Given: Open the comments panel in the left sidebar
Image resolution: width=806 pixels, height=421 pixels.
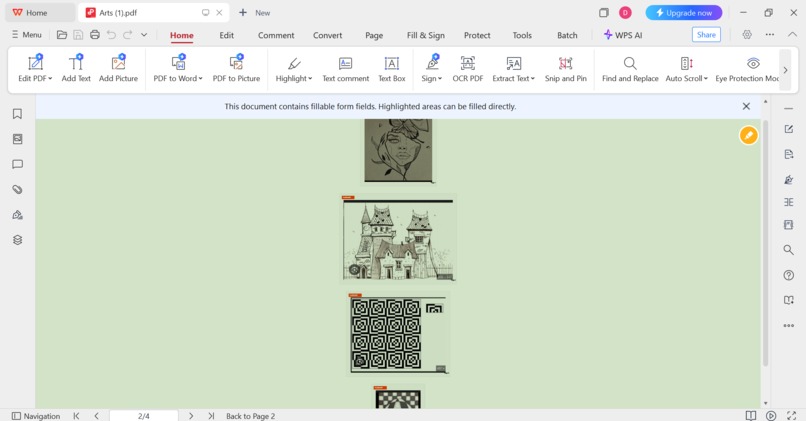Looking at the screenshot, I should tap(17, 164).
